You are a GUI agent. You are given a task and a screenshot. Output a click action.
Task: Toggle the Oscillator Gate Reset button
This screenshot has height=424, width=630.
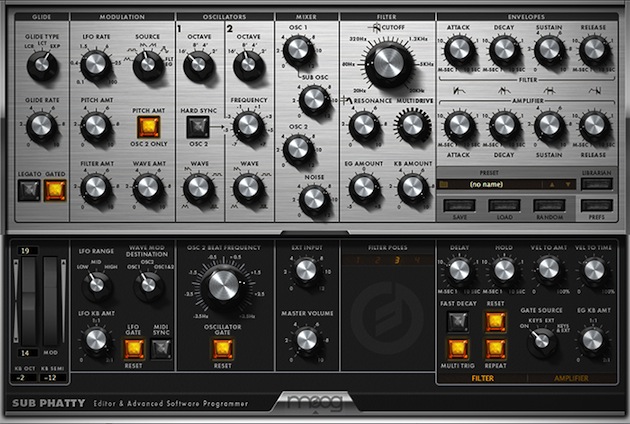point(223,348)
